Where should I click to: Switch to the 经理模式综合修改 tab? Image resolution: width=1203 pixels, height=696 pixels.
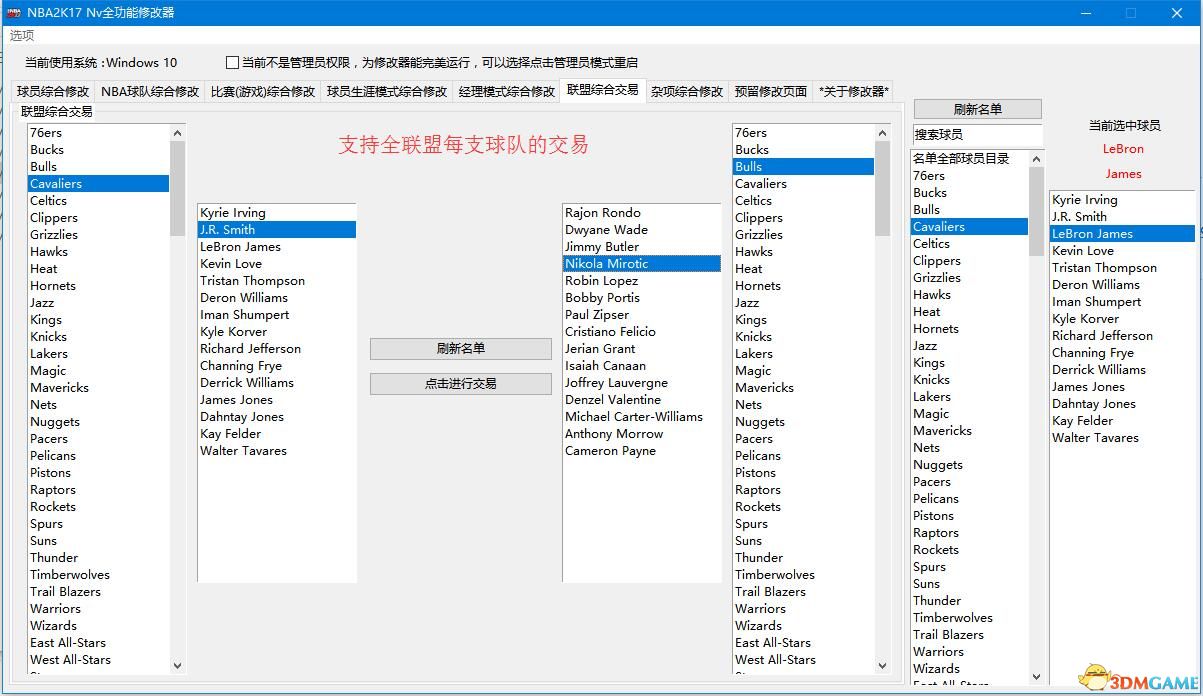click(x=507, y=91)
